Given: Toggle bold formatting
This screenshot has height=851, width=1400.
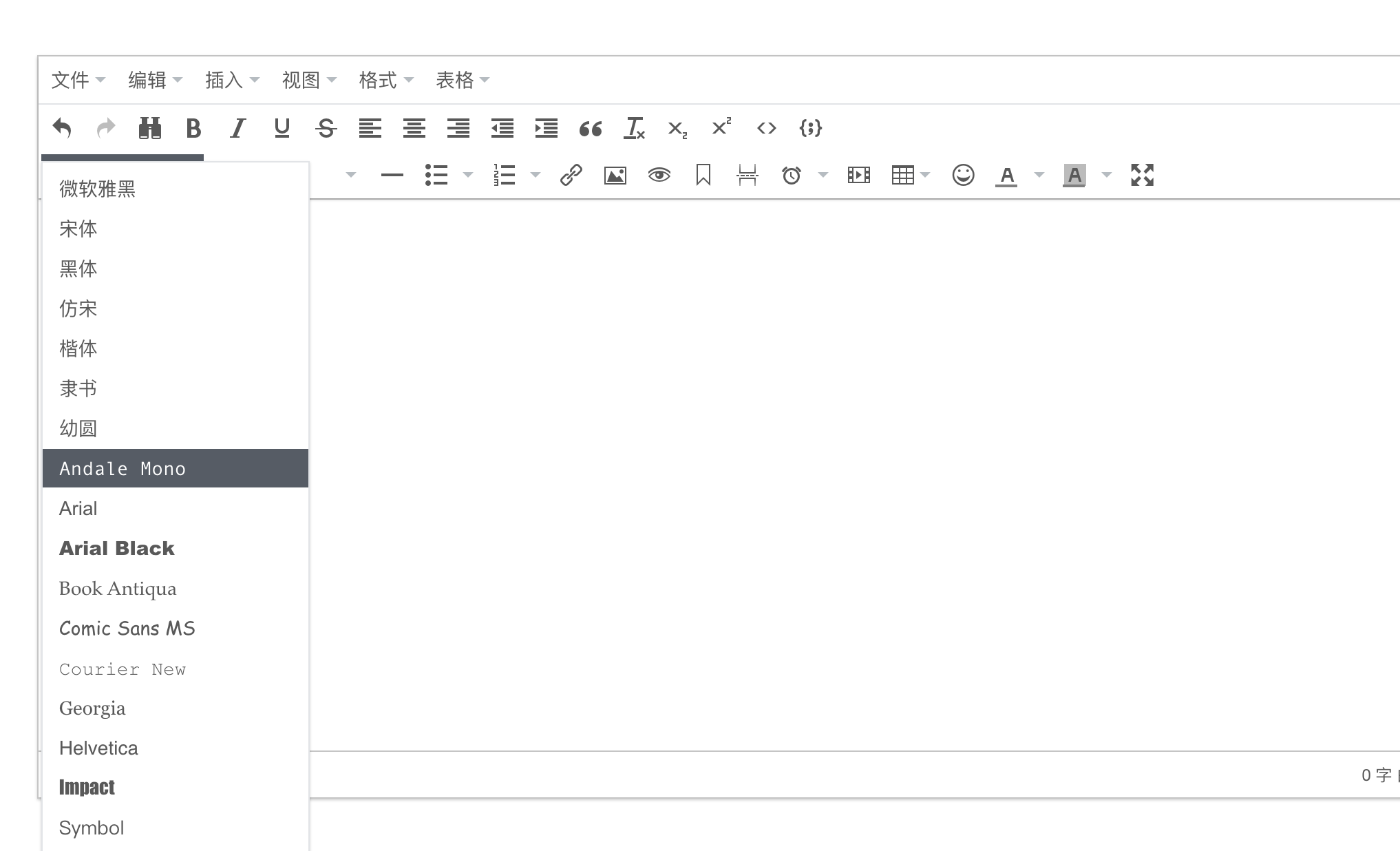Looking at the screenshot, I should click(x=193, y=128).
